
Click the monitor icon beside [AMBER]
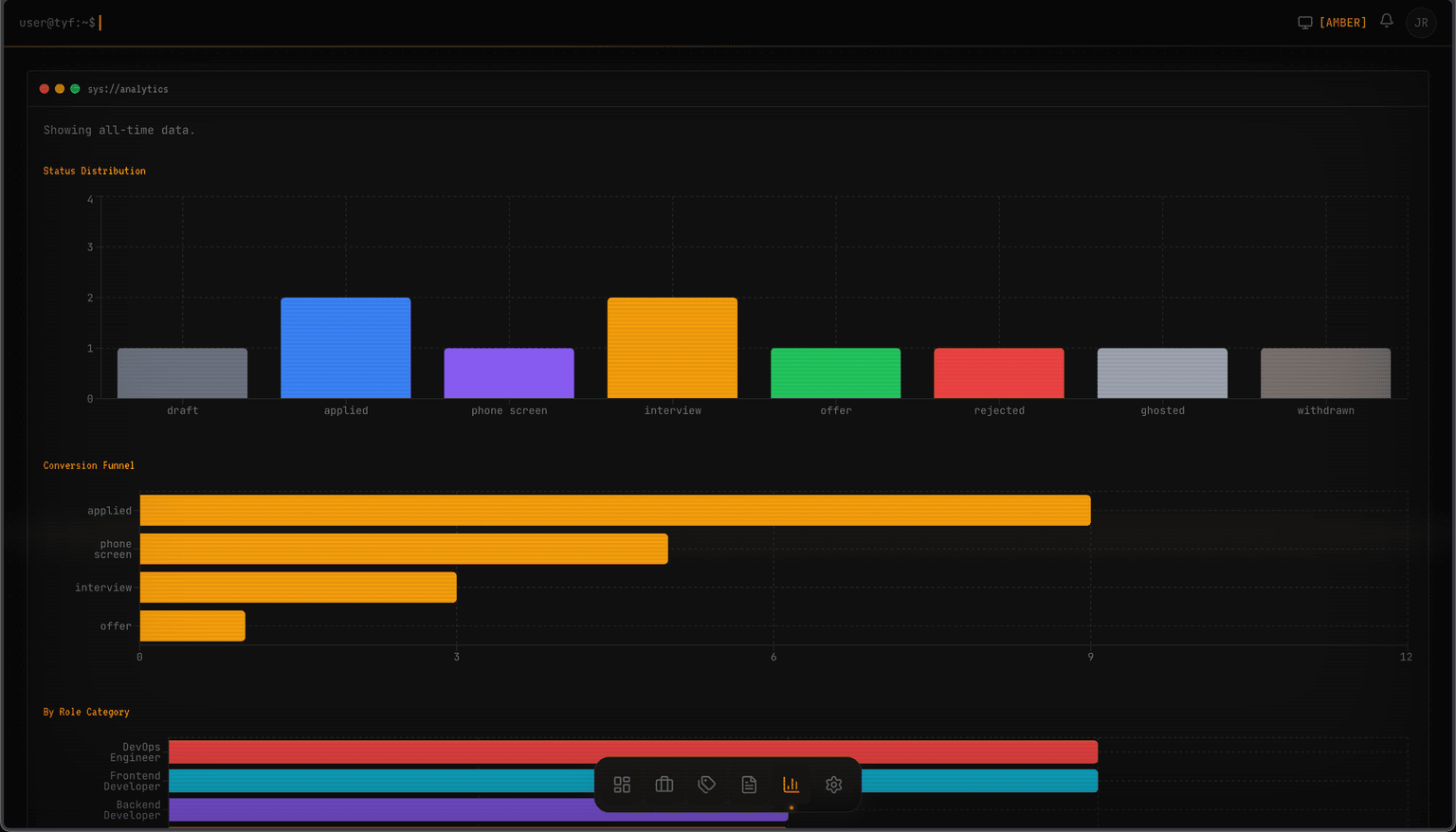tap(1305, 22)
